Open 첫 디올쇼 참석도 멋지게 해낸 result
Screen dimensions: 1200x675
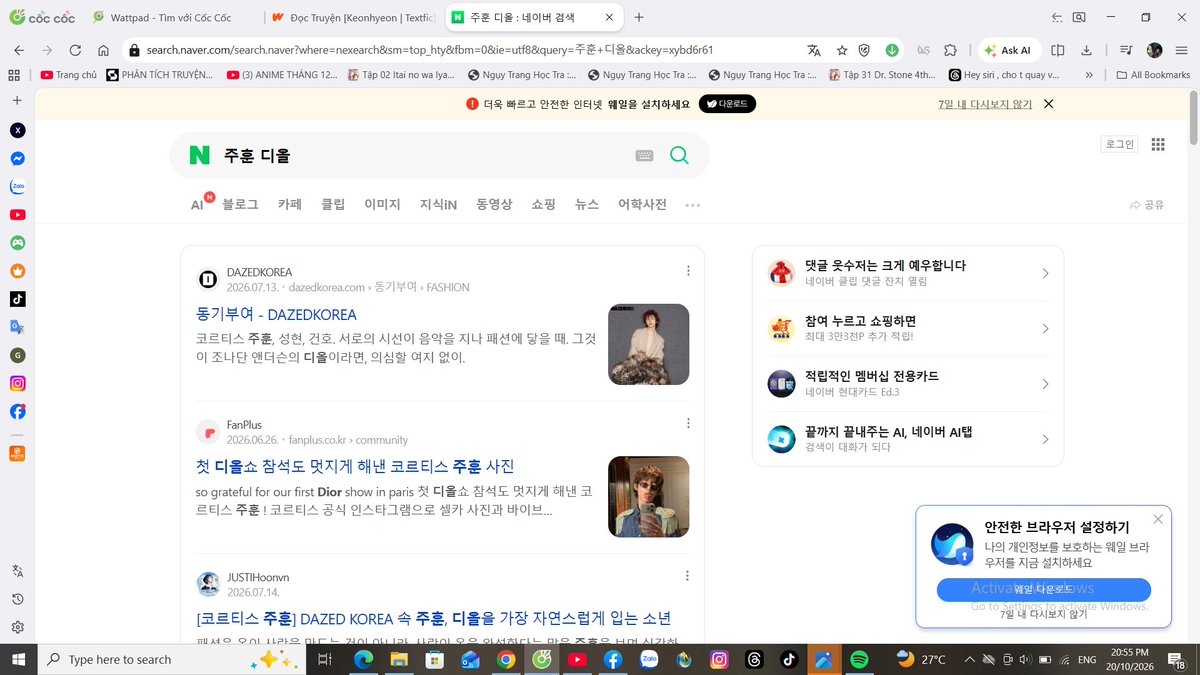(355, 466)
